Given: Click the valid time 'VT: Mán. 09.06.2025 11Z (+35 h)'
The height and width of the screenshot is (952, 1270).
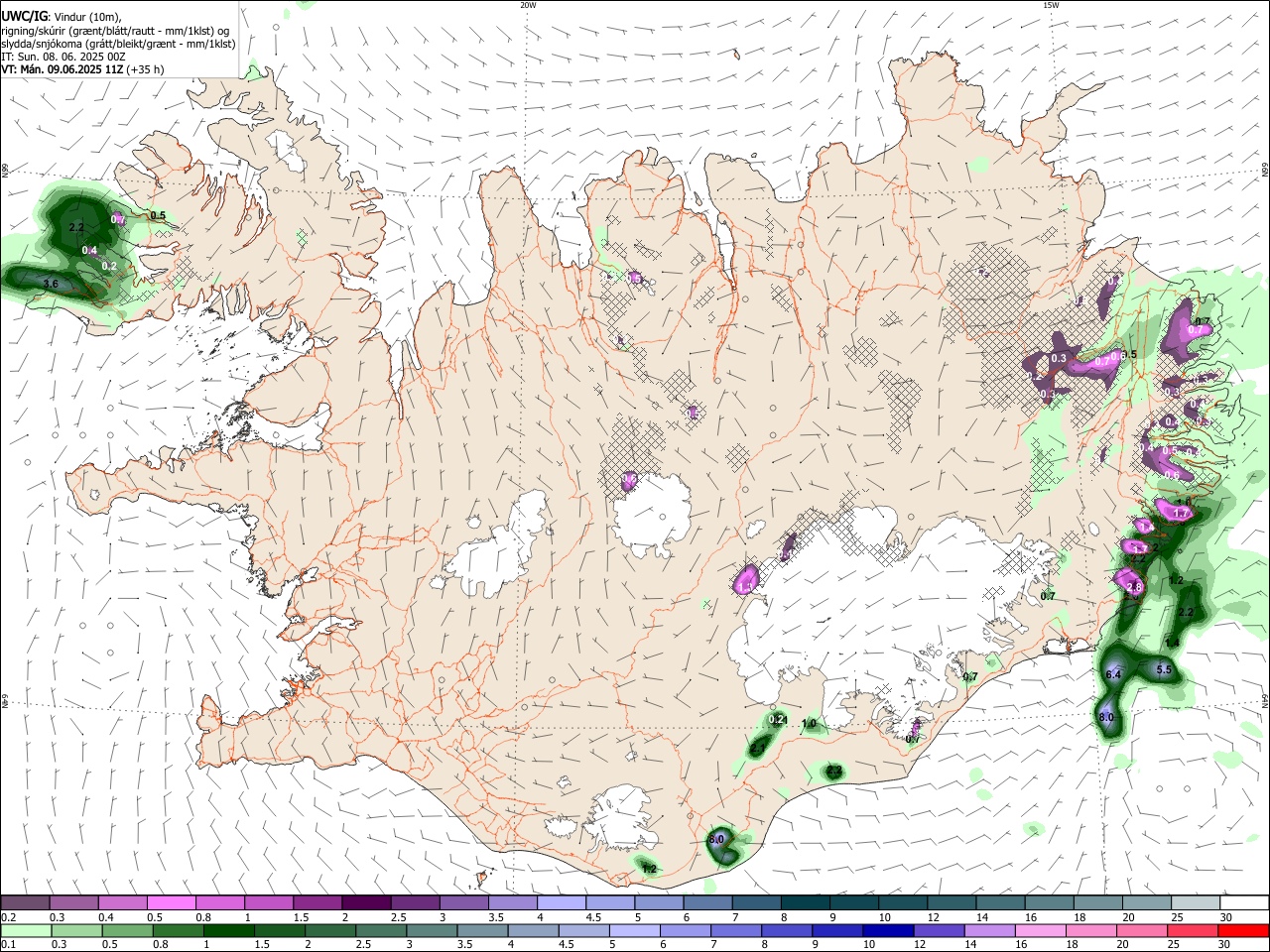Looking at the screenshot, I should [83, 69].
